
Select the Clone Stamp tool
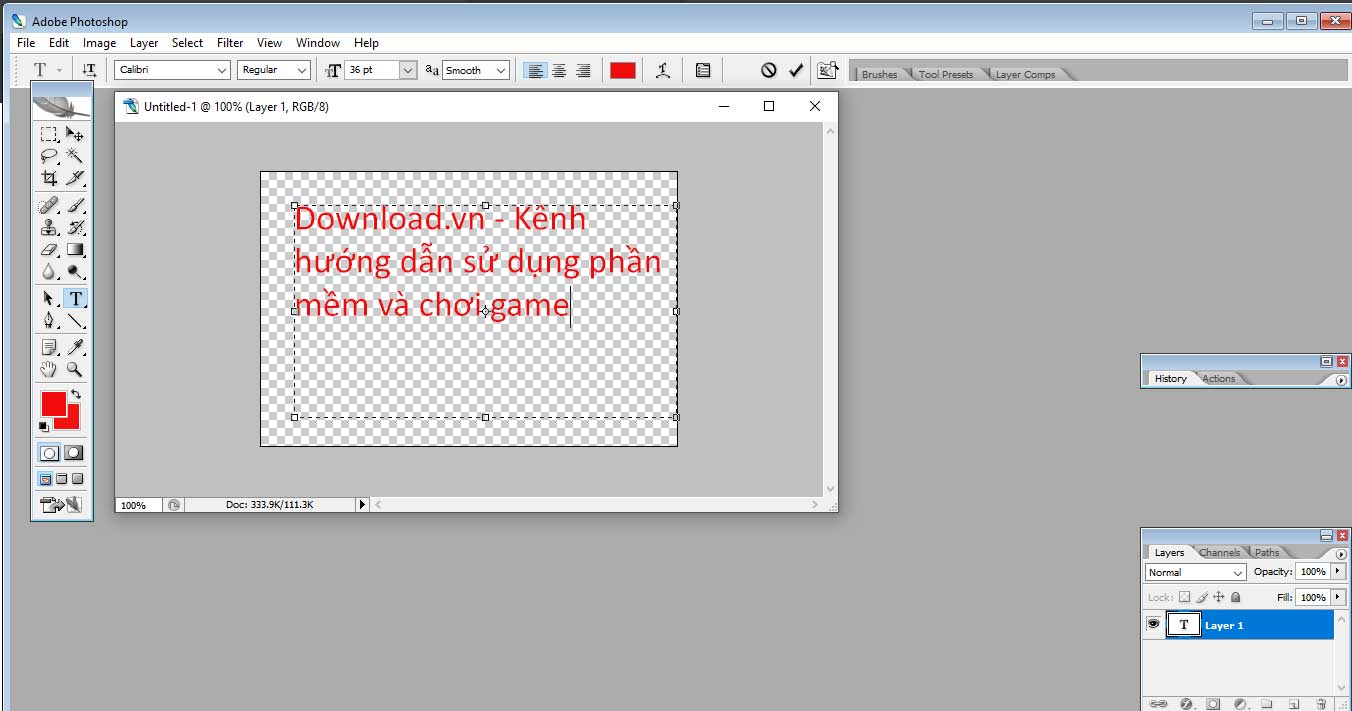48,228
